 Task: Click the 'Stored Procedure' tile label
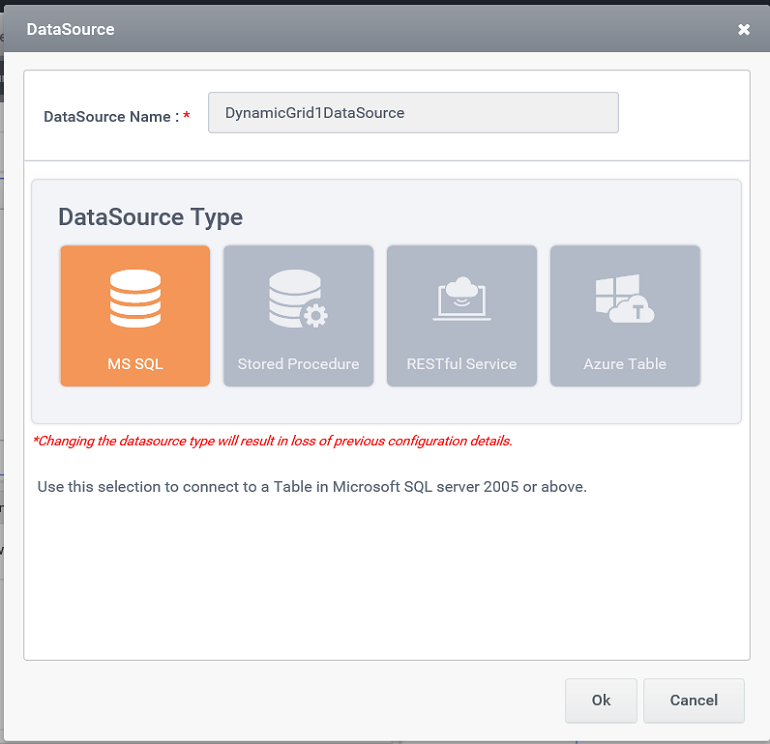(x=298, y=364)
